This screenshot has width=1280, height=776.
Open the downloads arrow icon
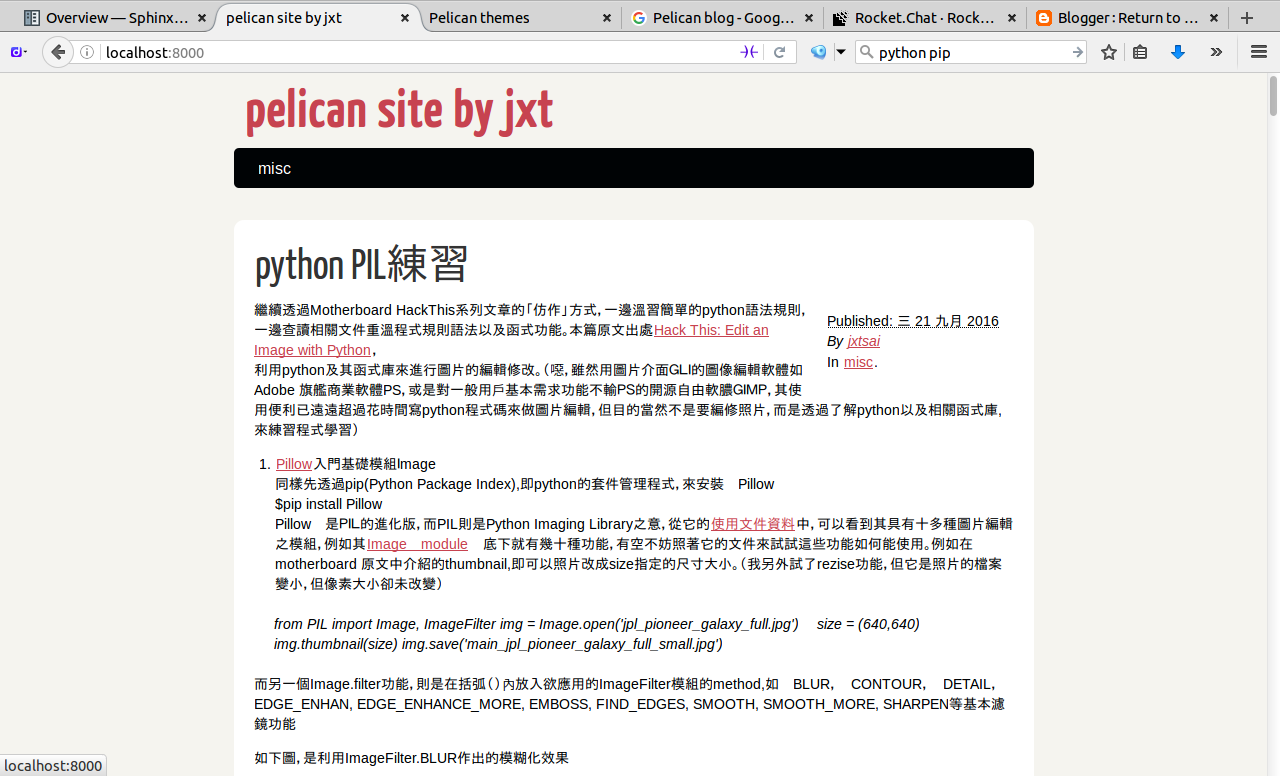1178,52
